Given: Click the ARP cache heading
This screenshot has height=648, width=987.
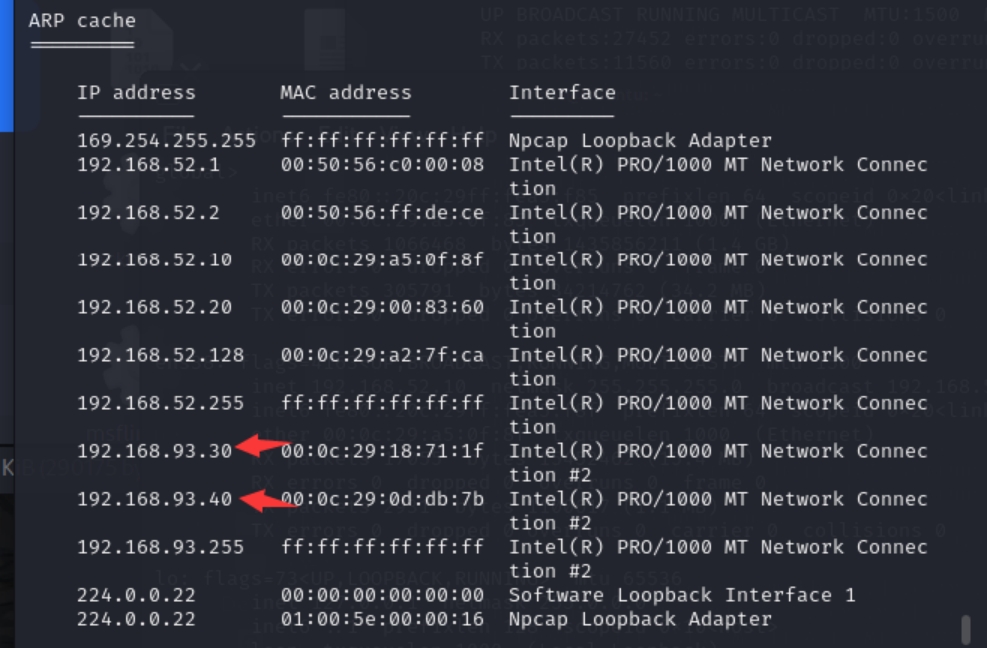Looking at the screenshot, I should tap(82, 20).
